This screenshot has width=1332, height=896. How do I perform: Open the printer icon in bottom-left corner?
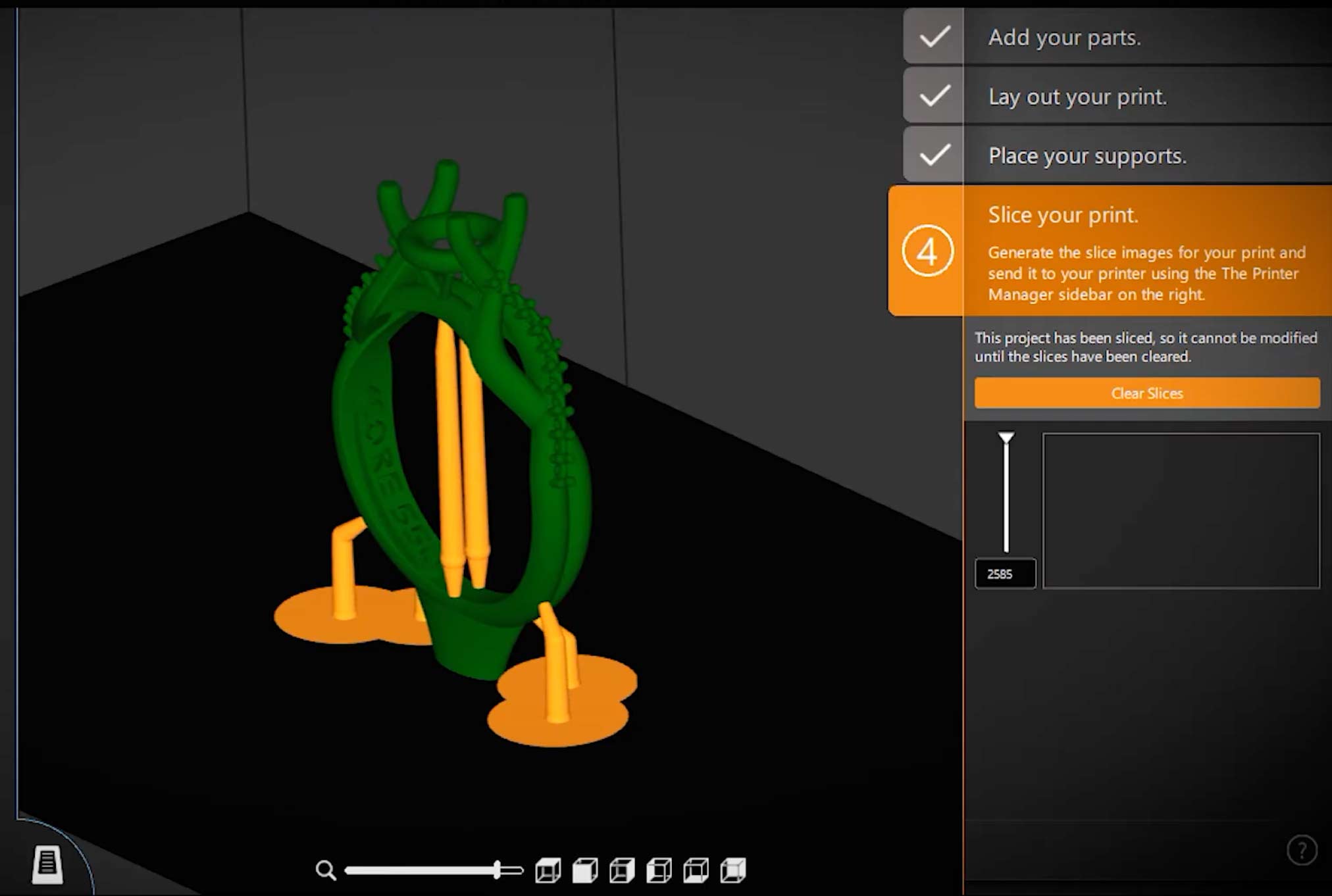coord(47,864)
